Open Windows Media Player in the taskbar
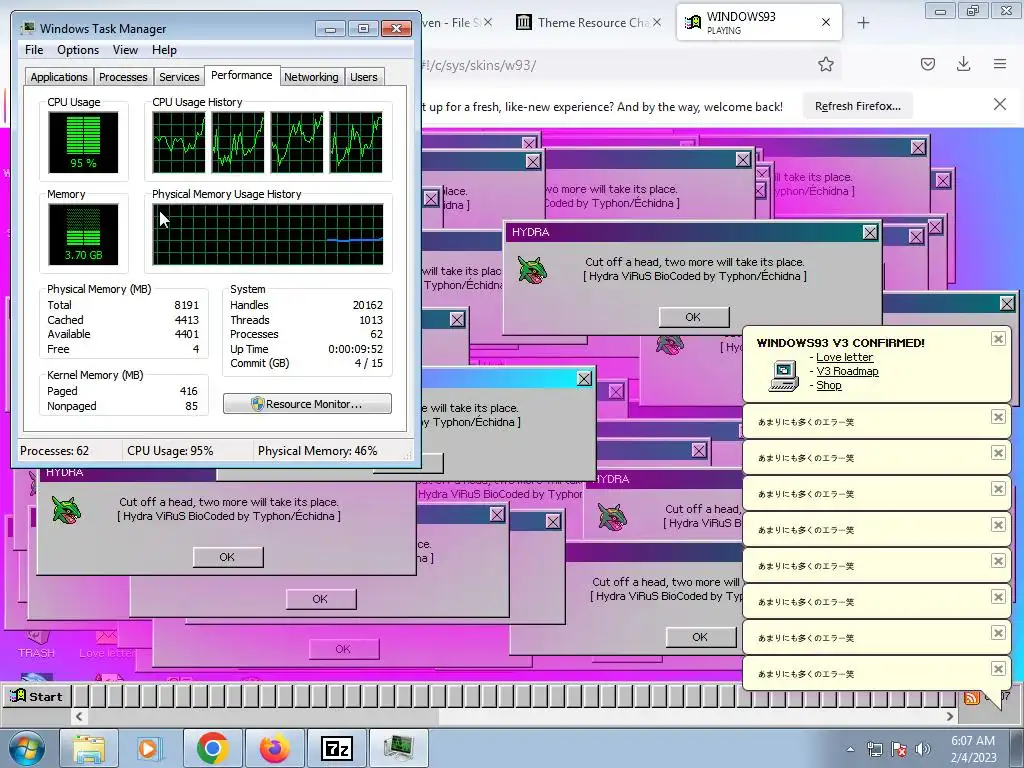 point(148,748)
